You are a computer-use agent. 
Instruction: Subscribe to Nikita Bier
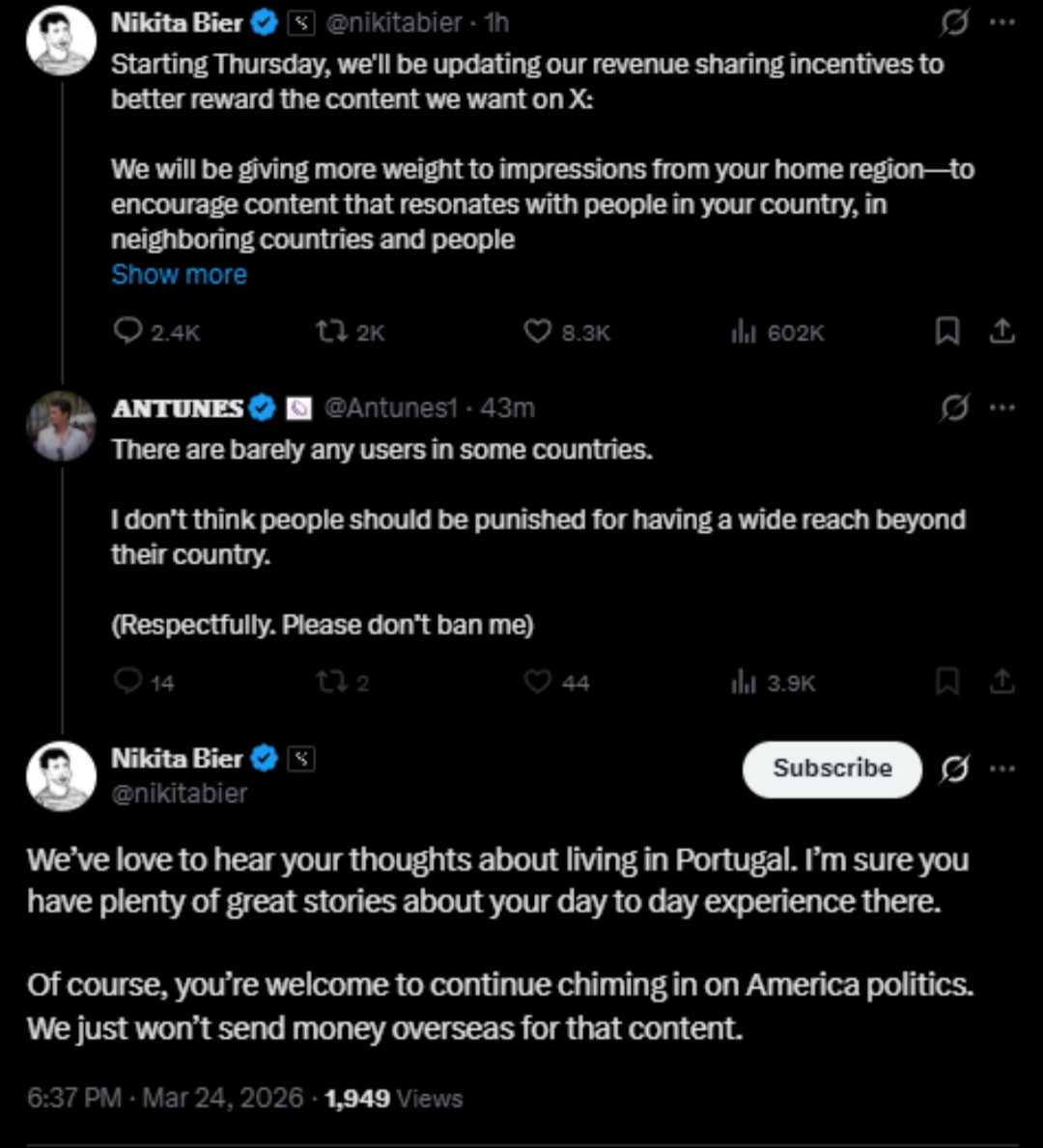coord(832,769)
